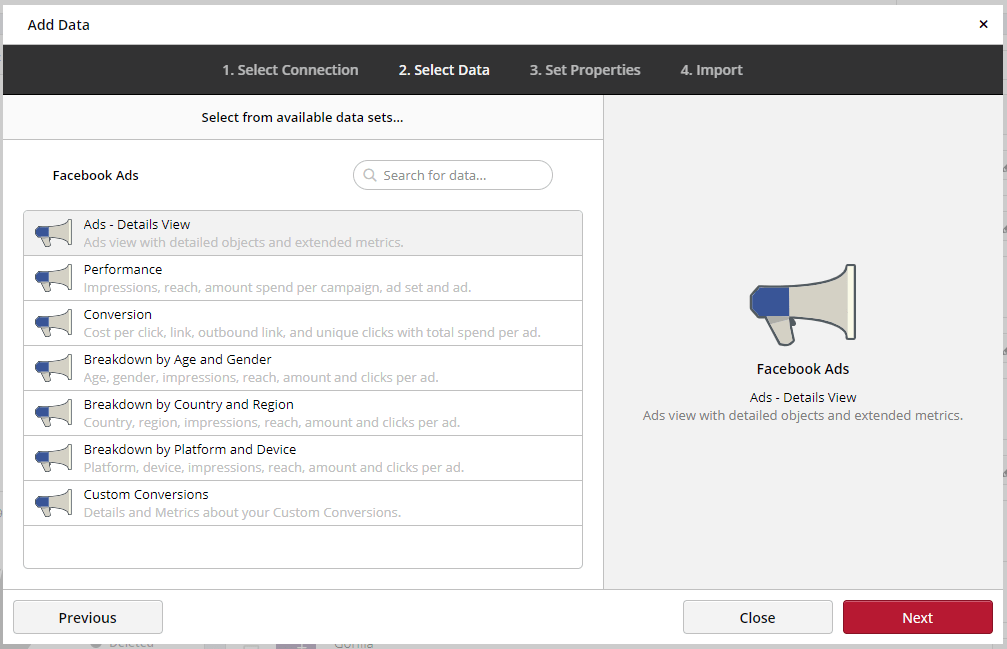Click 'Details and Metrics about your Custom Conversions'
Image resolution: width=1007 pixels, height=649 pixels.
click(x=242, y=512)
